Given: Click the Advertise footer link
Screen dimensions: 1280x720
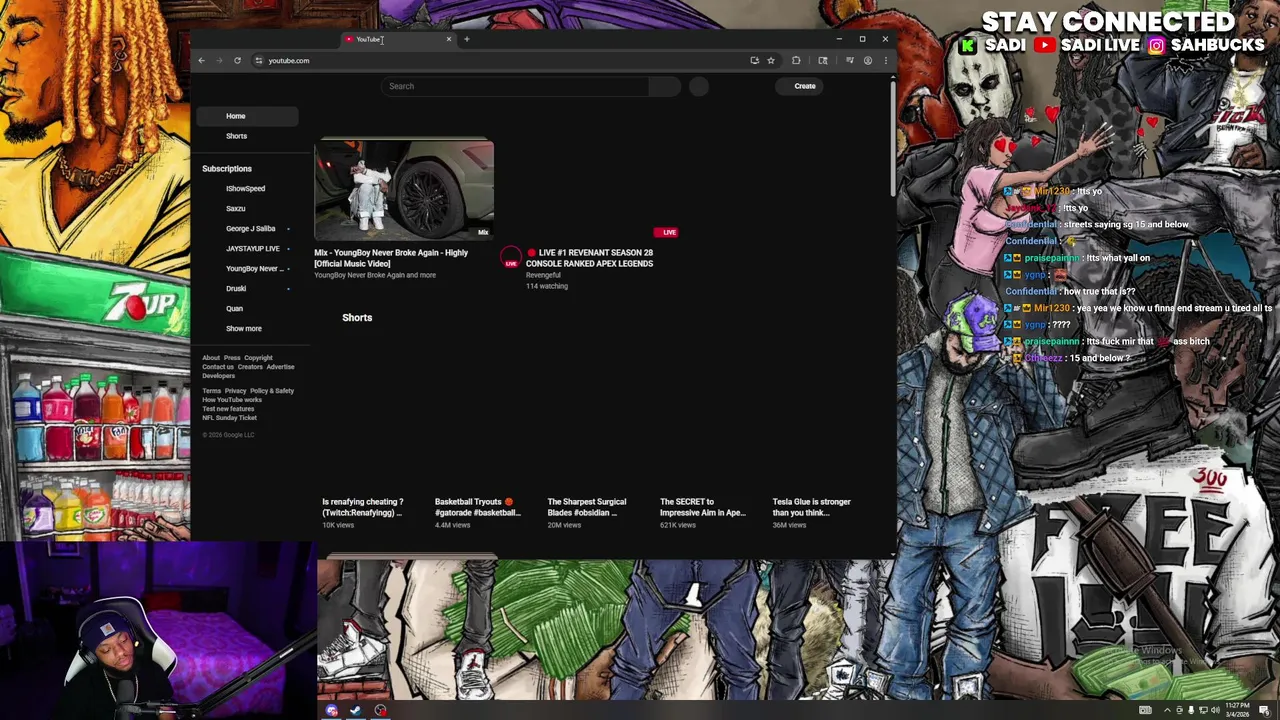Looking at the screenshot, I should click(280, 367).
